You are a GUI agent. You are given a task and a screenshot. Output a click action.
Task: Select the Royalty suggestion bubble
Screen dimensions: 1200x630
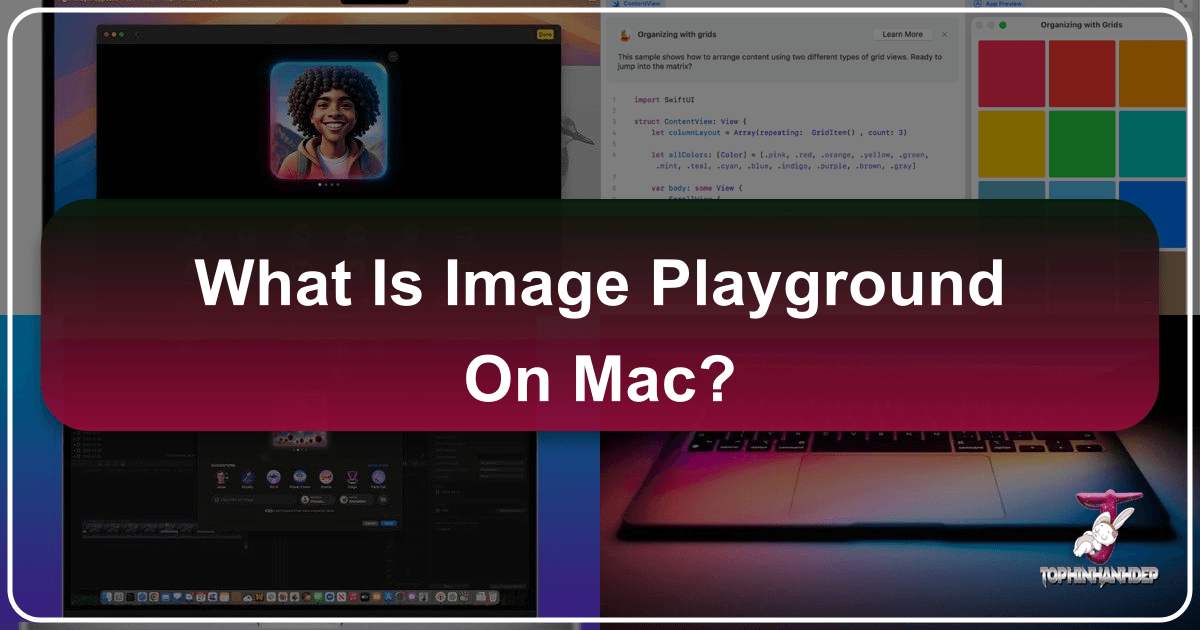click(247, 477)
